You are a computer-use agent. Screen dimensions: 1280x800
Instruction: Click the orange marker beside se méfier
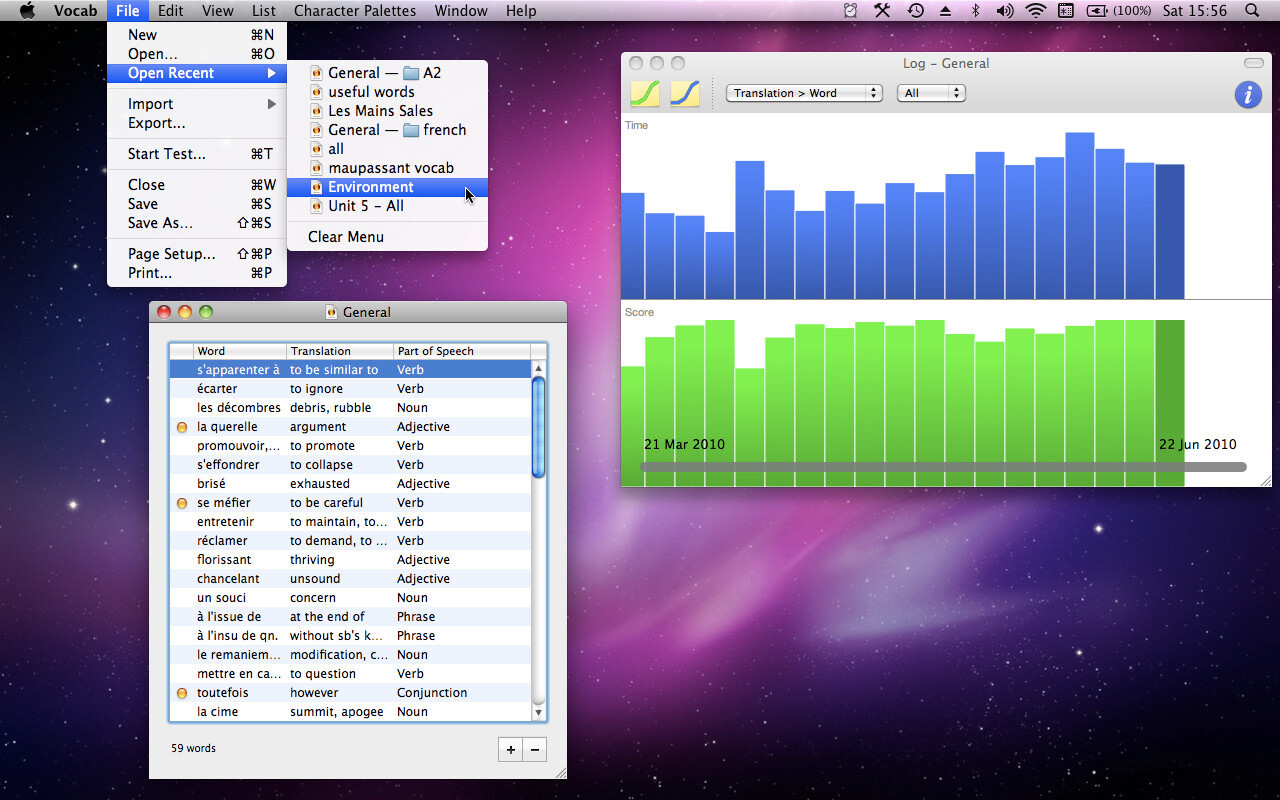[x=182, y=503]
